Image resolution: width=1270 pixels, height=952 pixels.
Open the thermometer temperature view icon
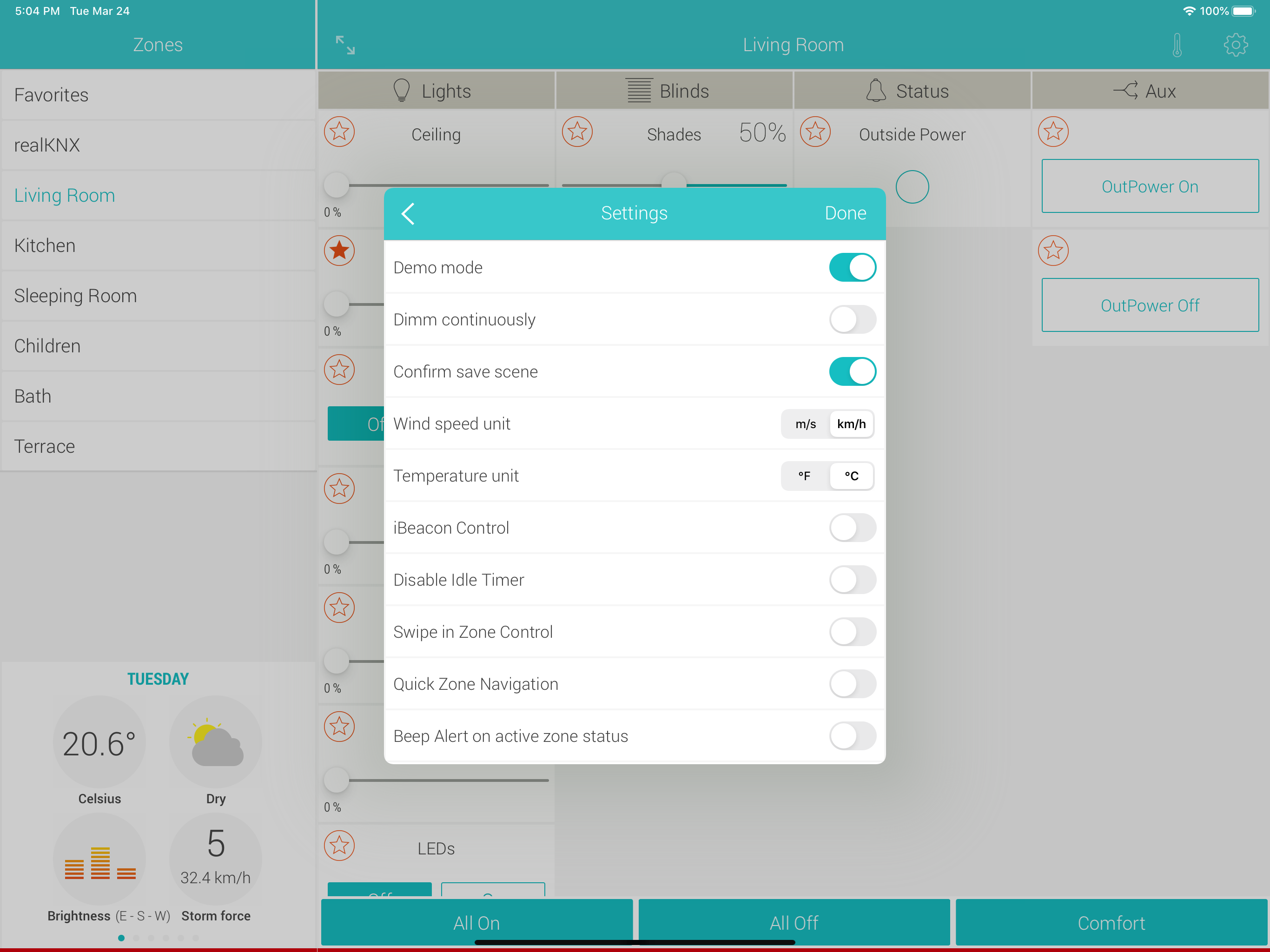click(1177, 45)
